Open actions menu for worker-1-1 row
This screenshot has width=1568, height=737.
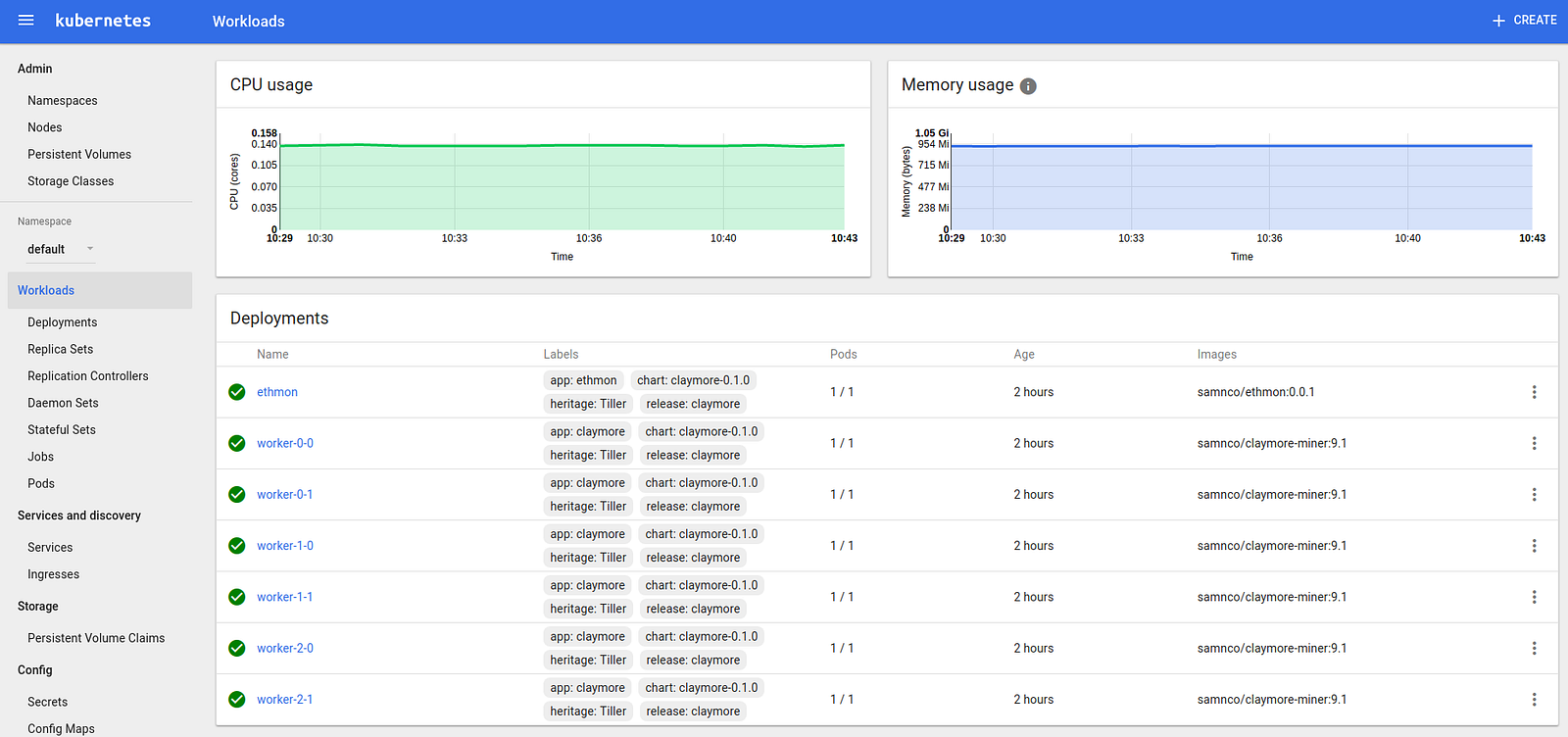click(x=1534, y=597)
